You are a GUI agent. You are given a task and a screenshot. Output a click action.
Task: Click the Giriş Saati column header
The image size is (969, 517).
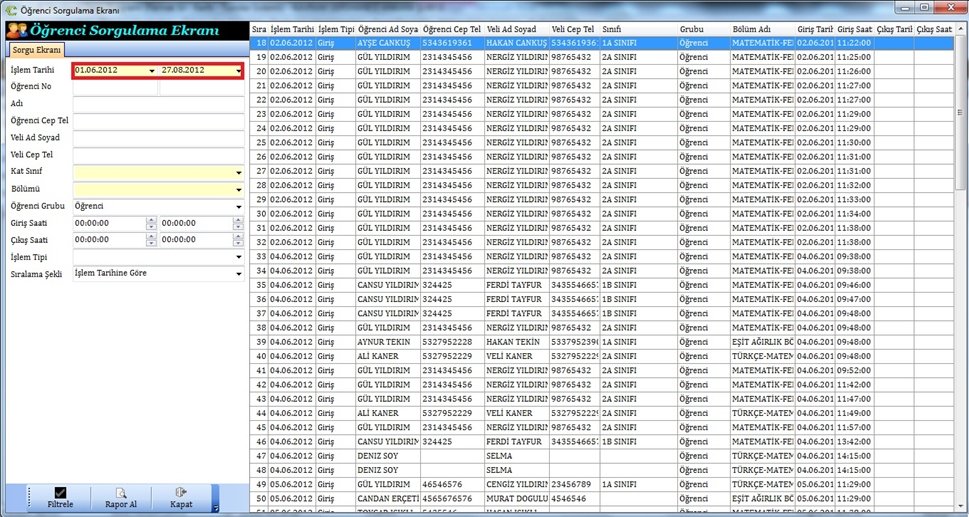pos(854,30)
